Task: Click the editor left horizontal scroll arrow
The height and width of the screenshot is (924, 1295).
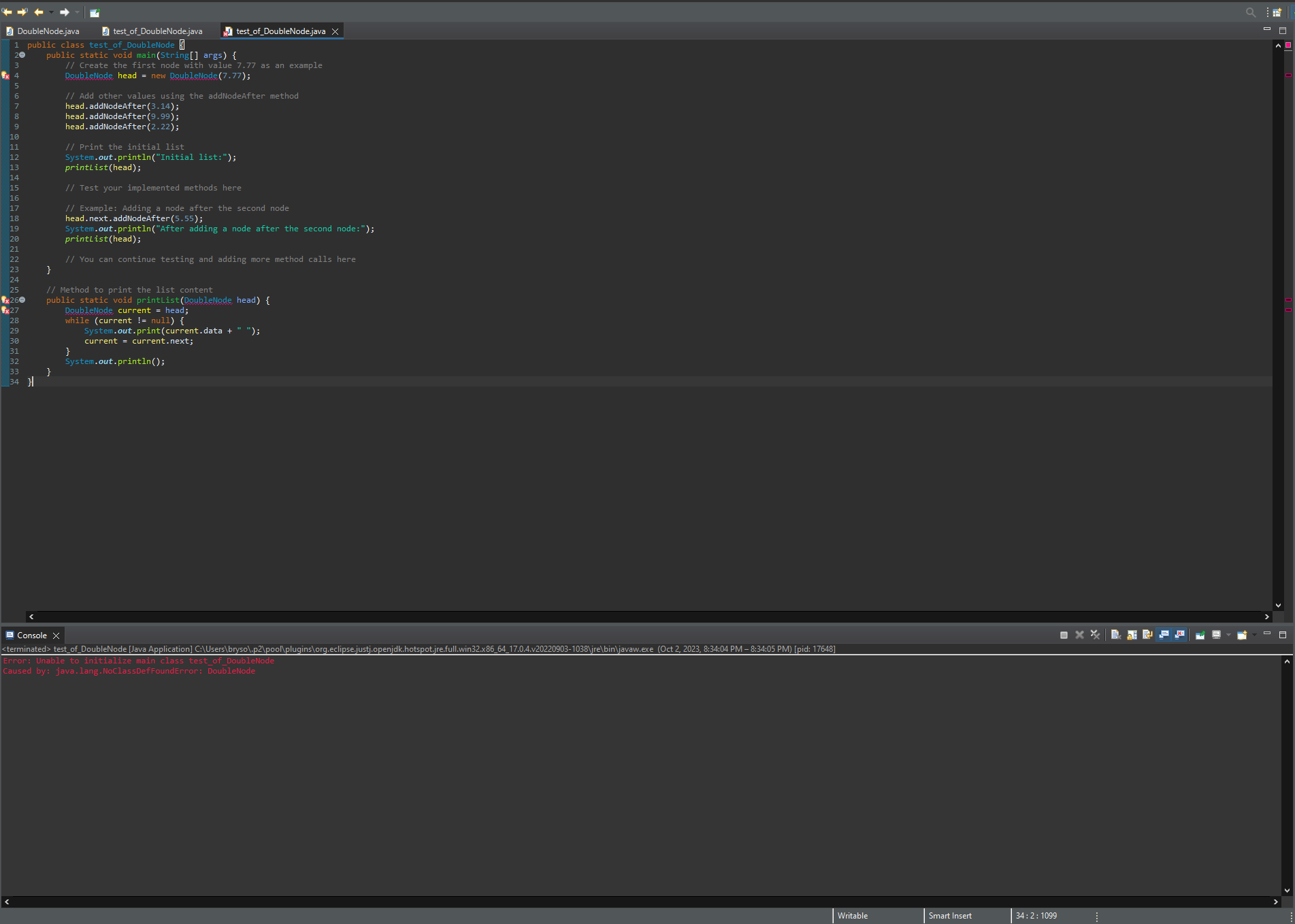Action: click(31, 616)
